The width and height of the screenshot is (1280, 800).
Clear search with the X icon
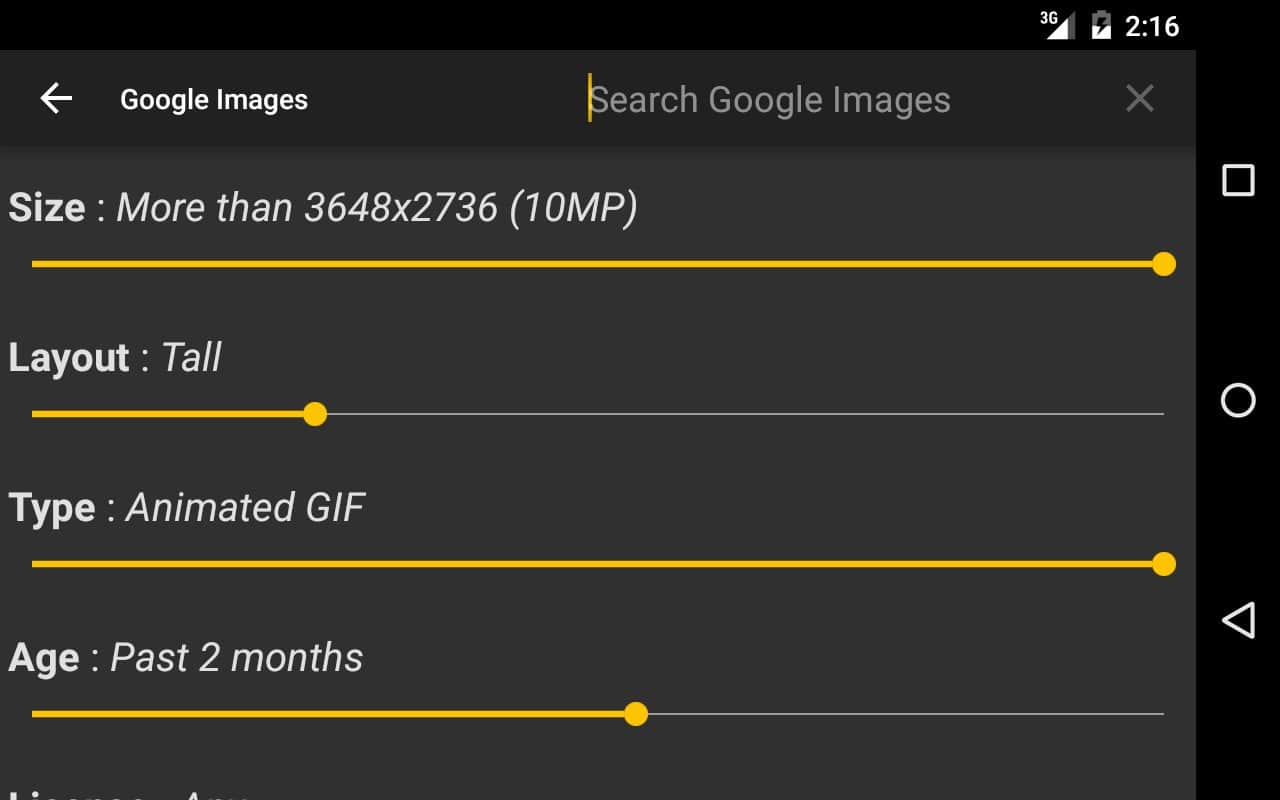(x=1139, y=98)
